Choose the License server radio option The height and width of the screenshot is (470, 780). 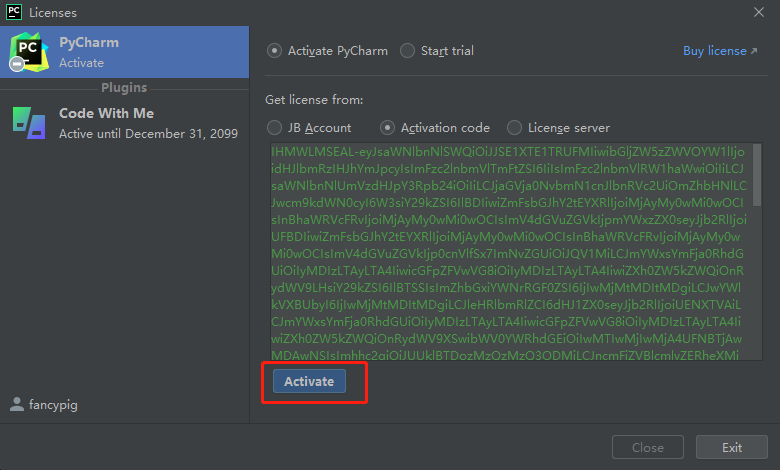[514, 128]
